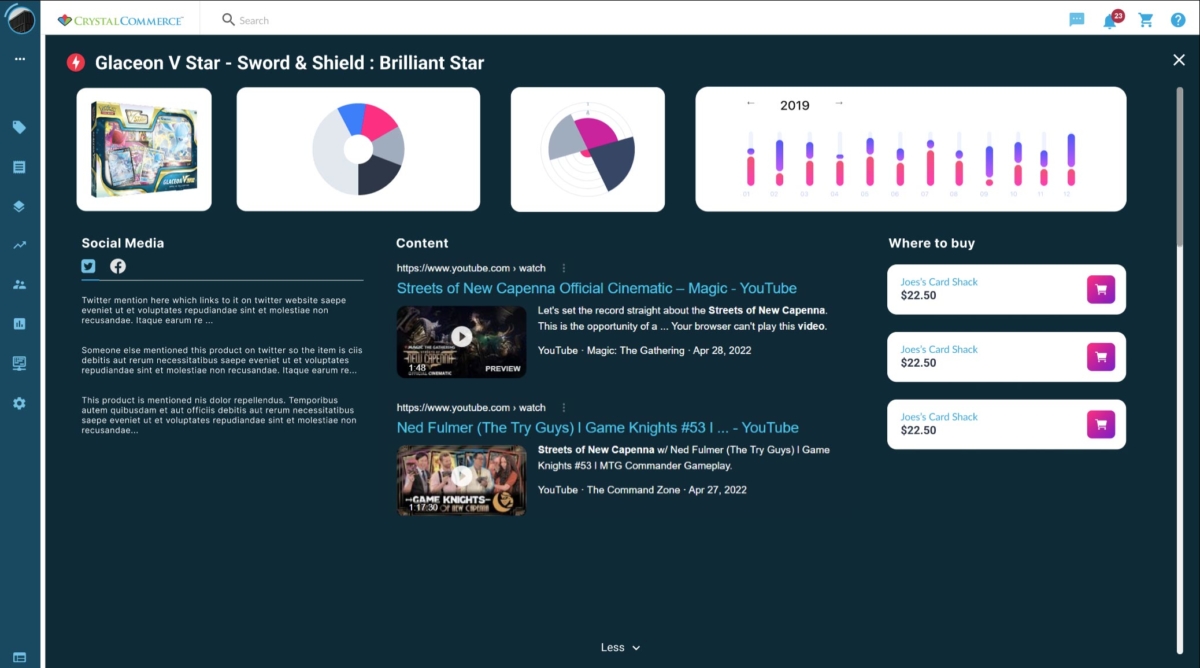Open the shopping cart in top bar
Screen dimensions: 1200x668
tap(1146, 20)
